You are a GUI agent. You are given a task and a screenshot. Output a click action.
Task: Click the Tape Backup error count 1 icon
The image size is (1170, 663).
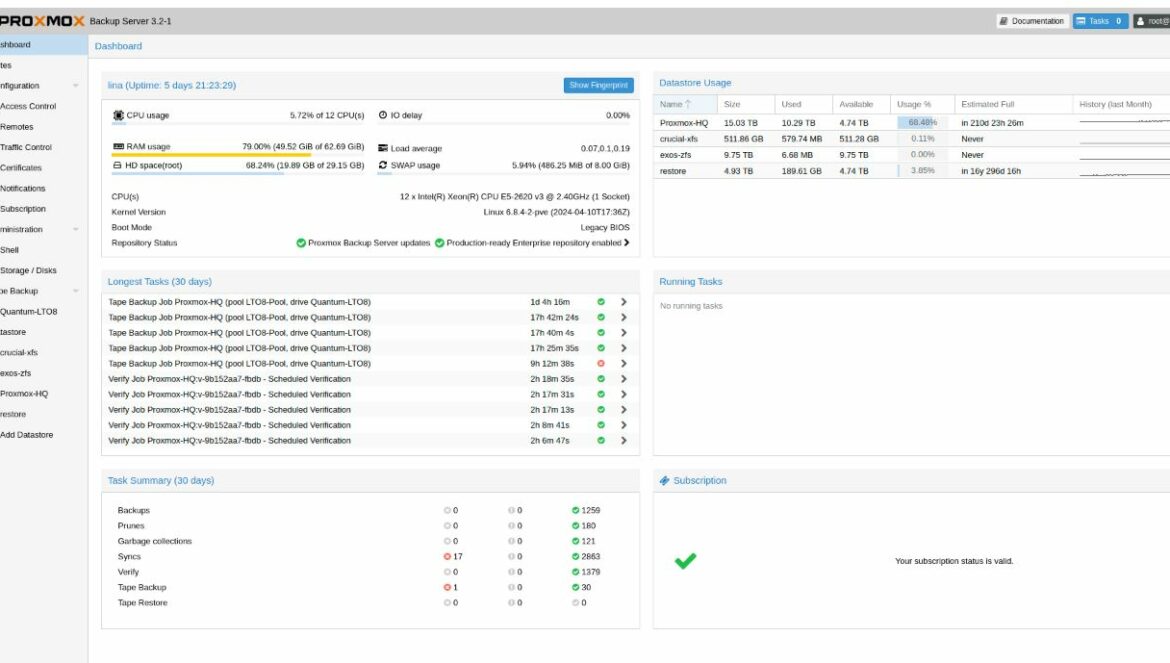point(448,587)
